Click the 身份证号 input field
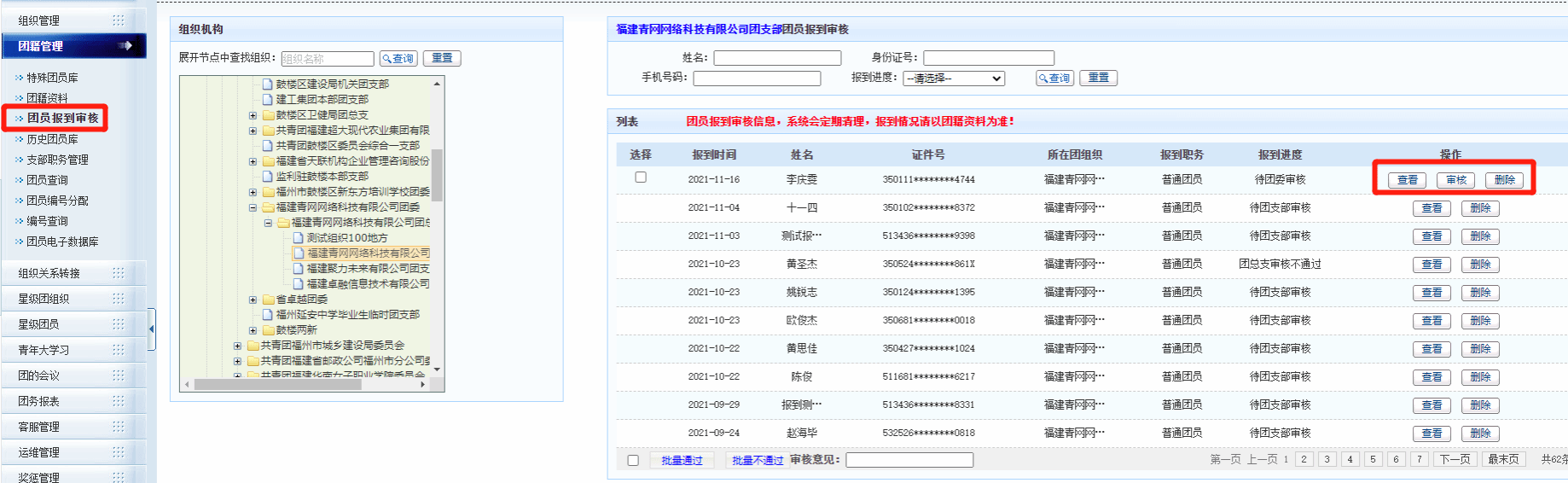Screen dimensions: 1568x483 point(988,58)
